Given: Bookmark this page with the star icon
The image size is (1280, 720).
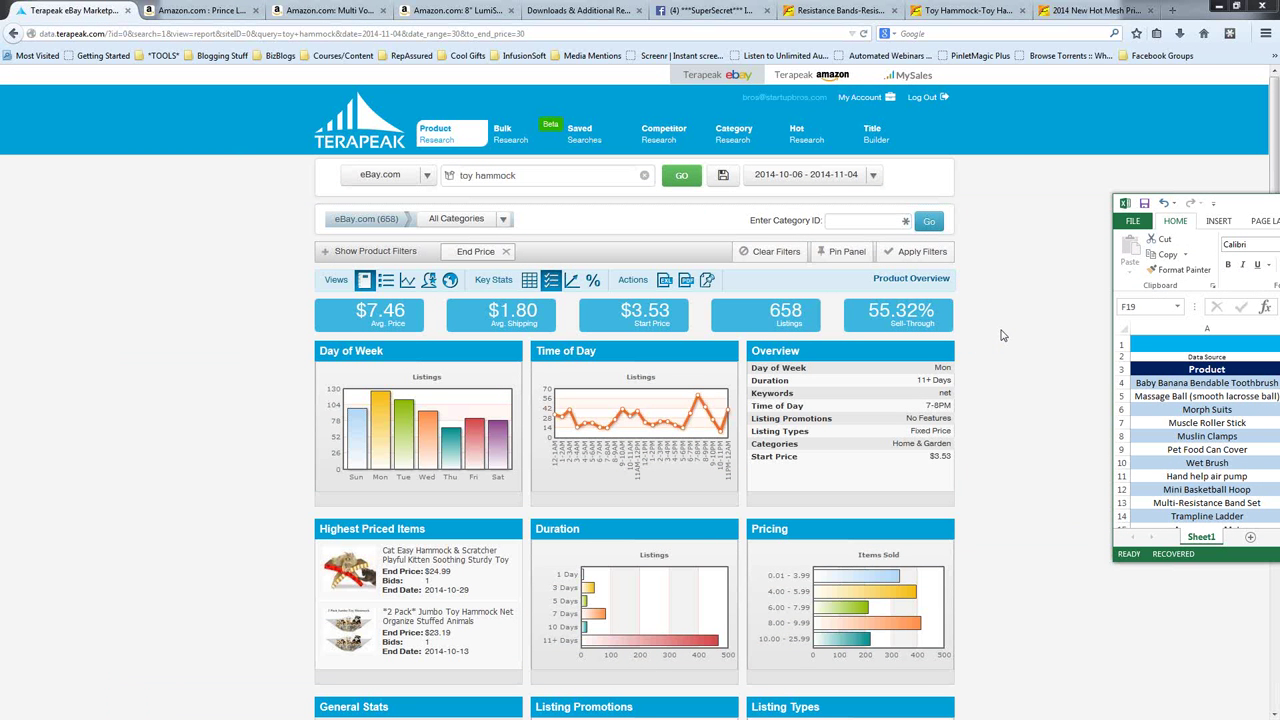Looking at the screenshot, I should pyautogui.click(x=1136, y=33).
